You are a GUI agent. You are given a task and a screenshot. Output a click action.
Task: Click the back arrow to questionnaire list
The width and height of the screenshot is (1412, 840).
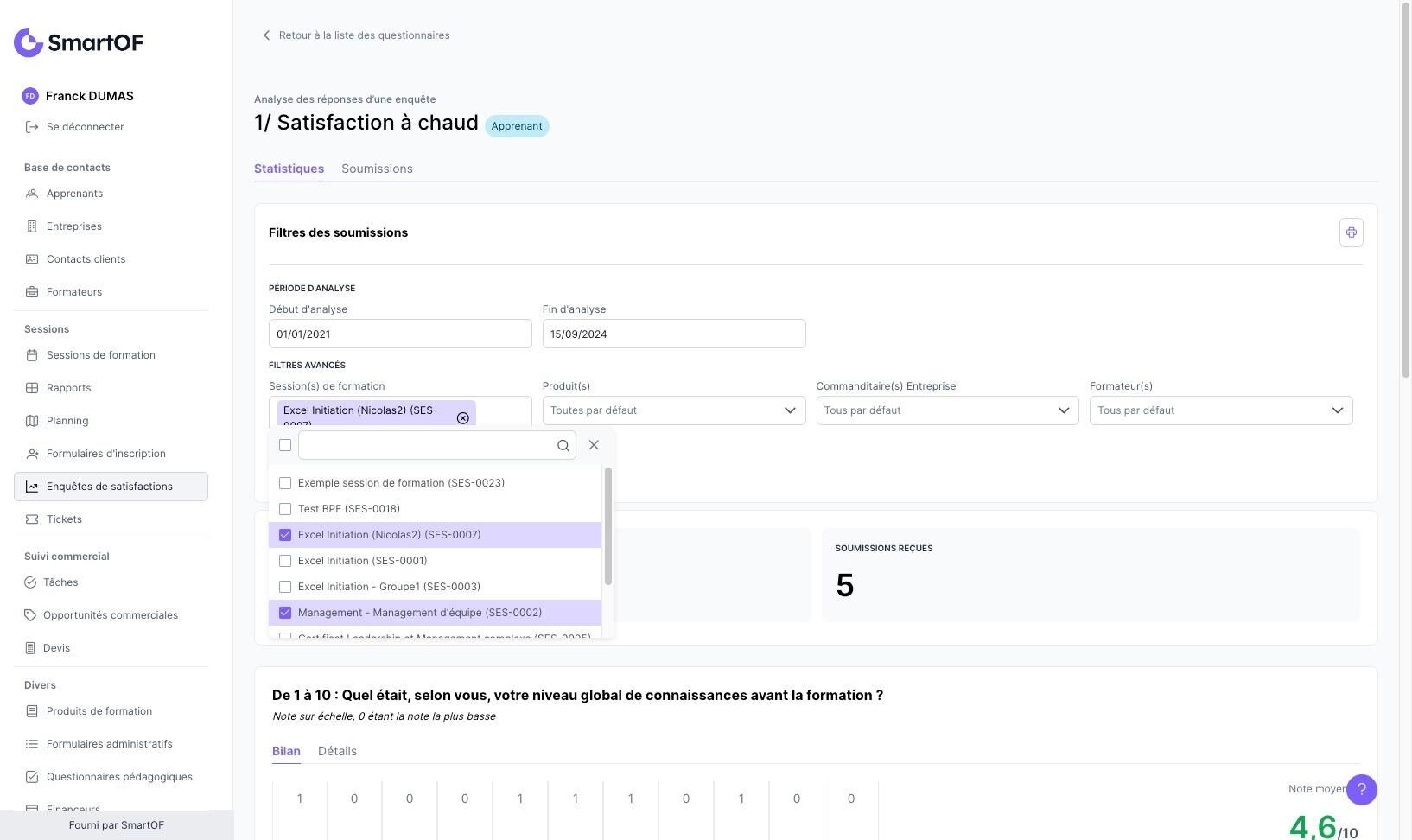[x=266, y=35]
